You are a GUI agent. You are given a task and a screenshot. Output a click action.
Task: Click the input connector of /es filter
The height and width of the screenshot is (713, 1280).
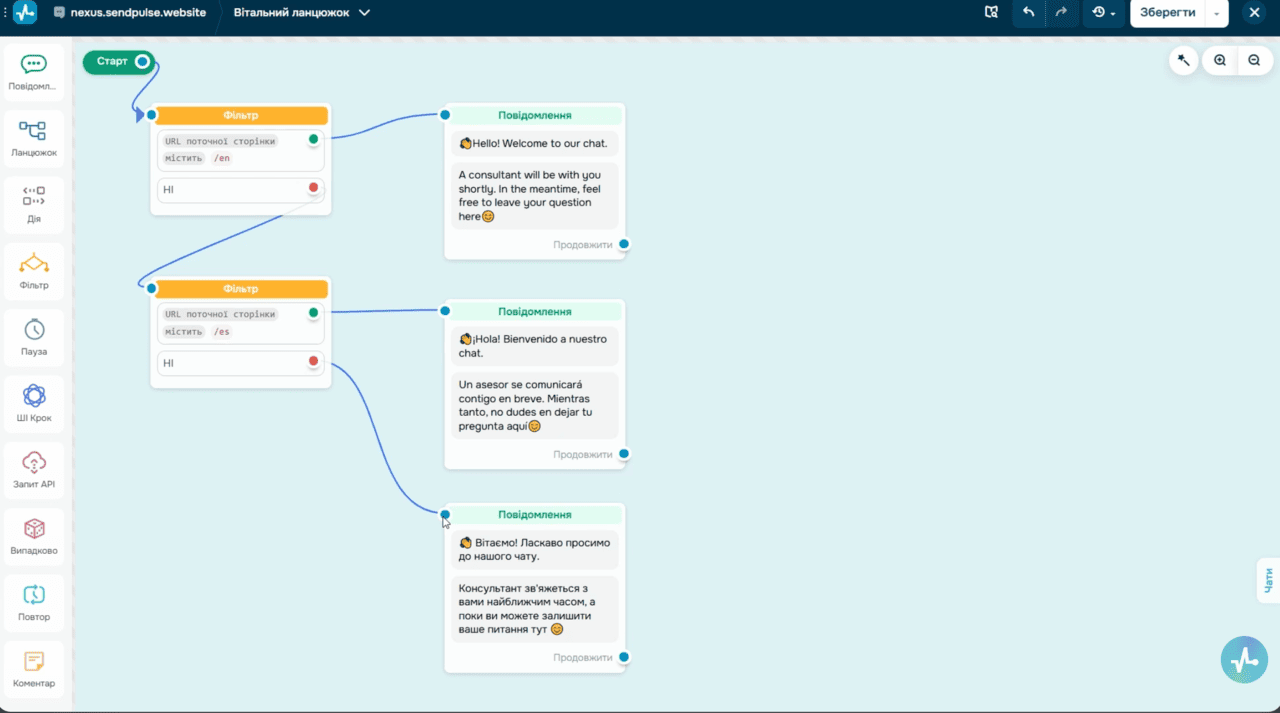click(x=152, y=288)
